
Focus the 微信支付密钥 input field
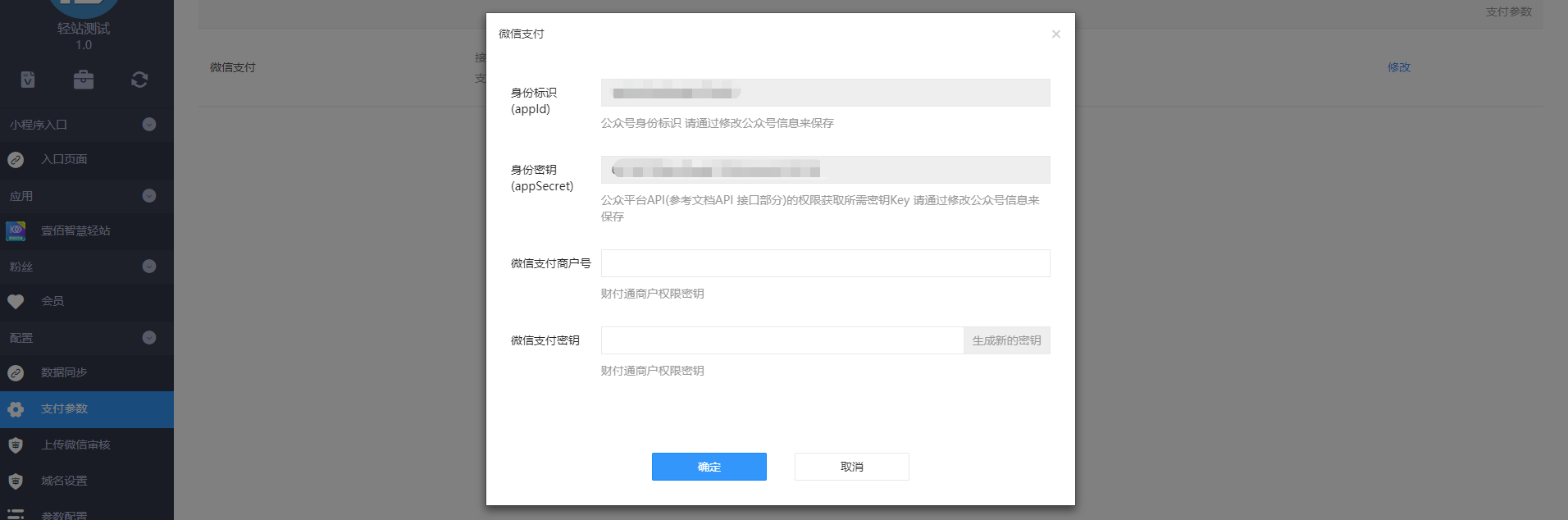click(782, 340)
